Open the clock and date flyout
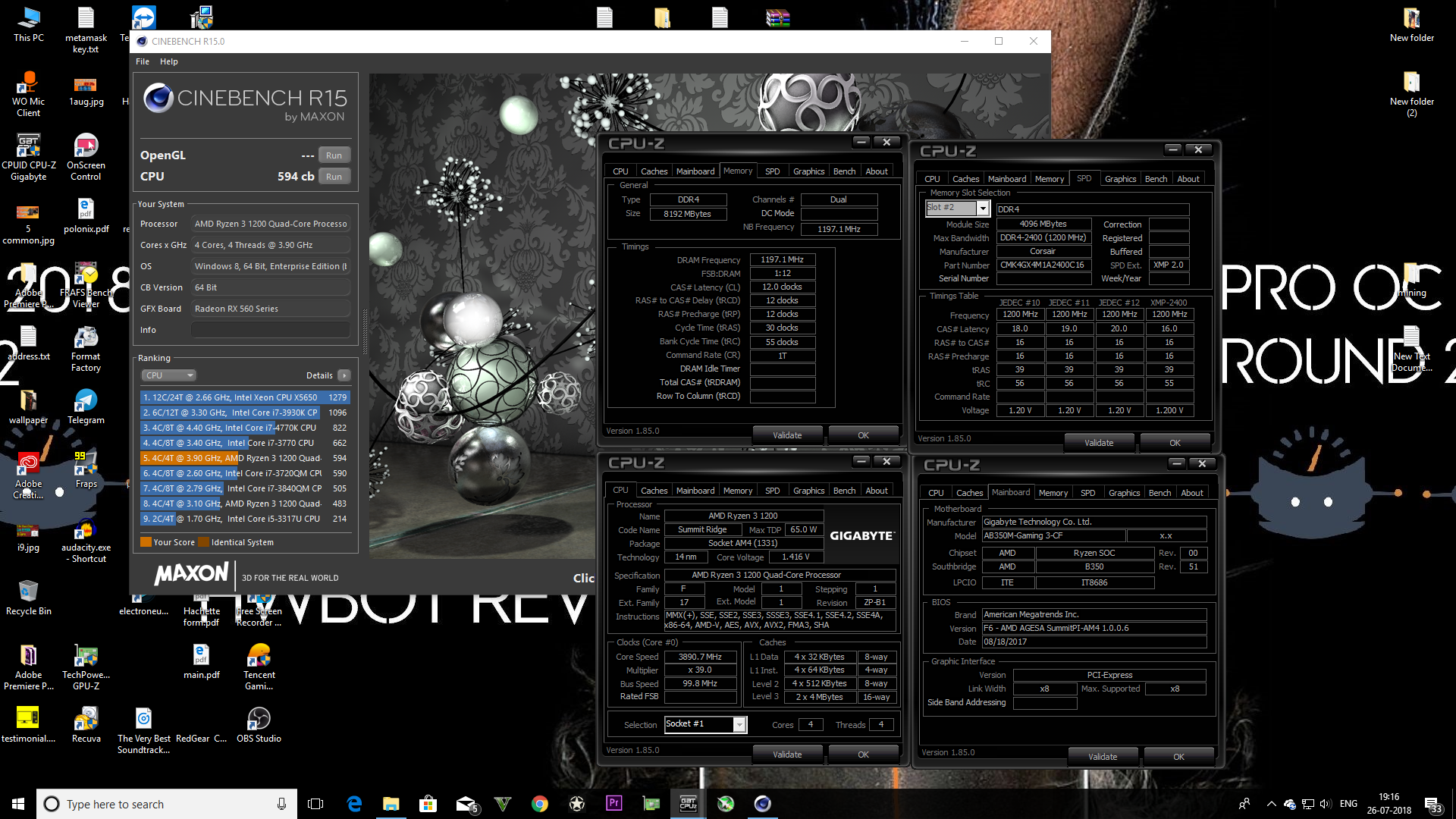 (1389, 804)
